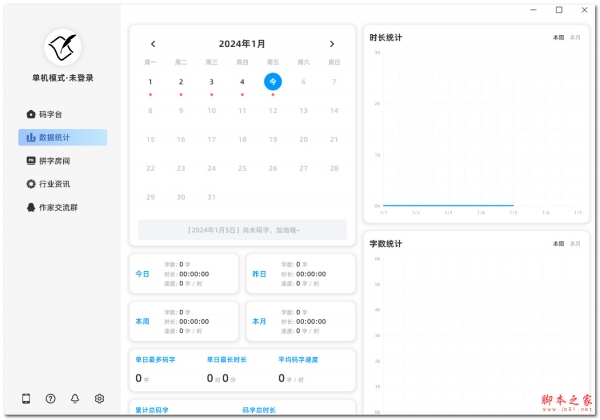Select January 4 on the calendar
600x420 pixels.
242,82
